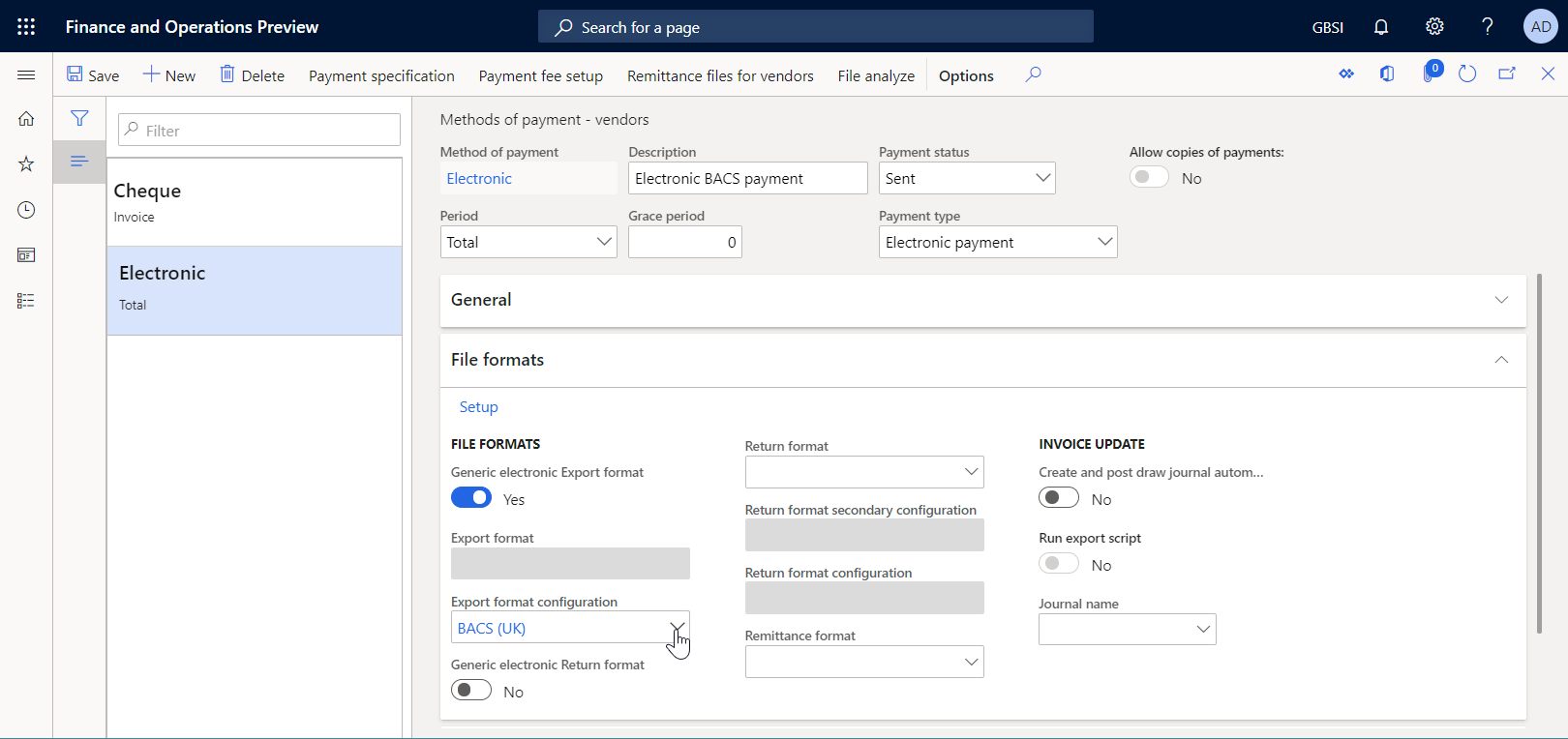Click Return format secondary configuration field

coord(864,535)
